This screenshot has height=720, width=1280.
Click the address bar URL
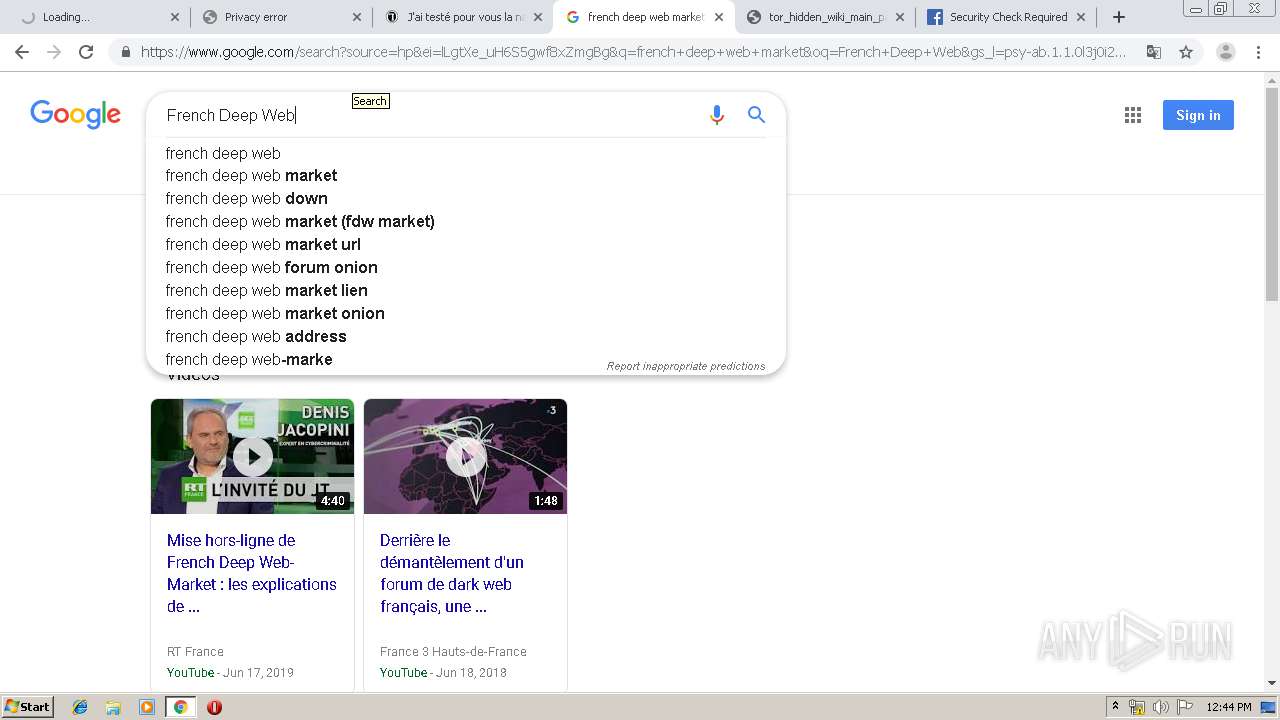633,52
